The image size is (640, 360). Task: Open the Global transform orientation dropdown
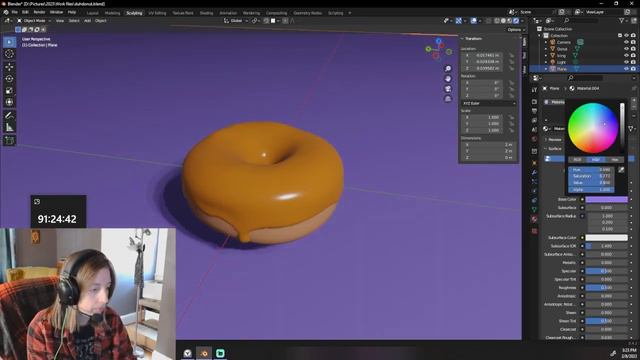[x=236, y=20]
